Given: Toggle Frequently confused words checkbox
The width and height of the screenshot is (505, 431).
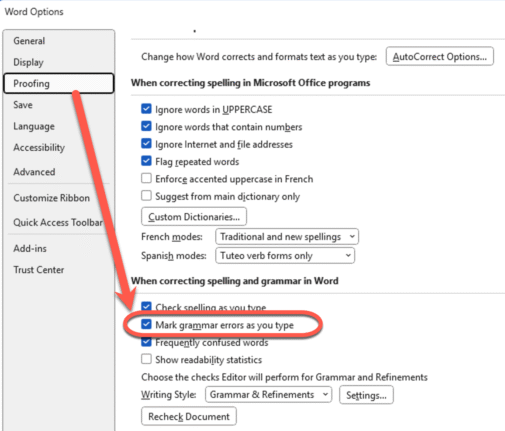Looking at the screenshot, I should point(146,342).
